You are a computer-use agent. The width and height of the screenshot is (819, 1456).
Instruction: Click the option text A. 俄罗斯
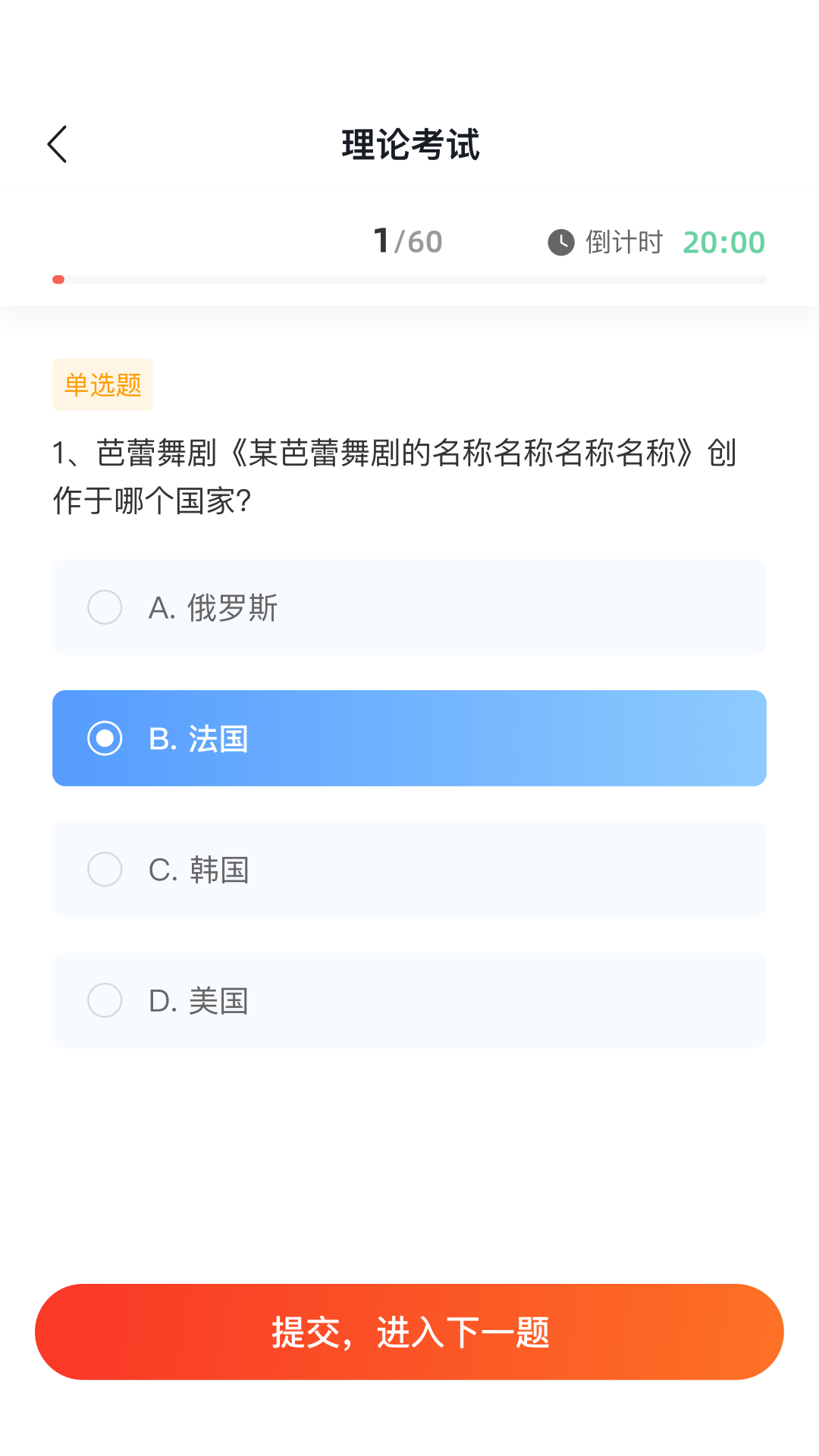pyautogui.click(x=213, y=608)
